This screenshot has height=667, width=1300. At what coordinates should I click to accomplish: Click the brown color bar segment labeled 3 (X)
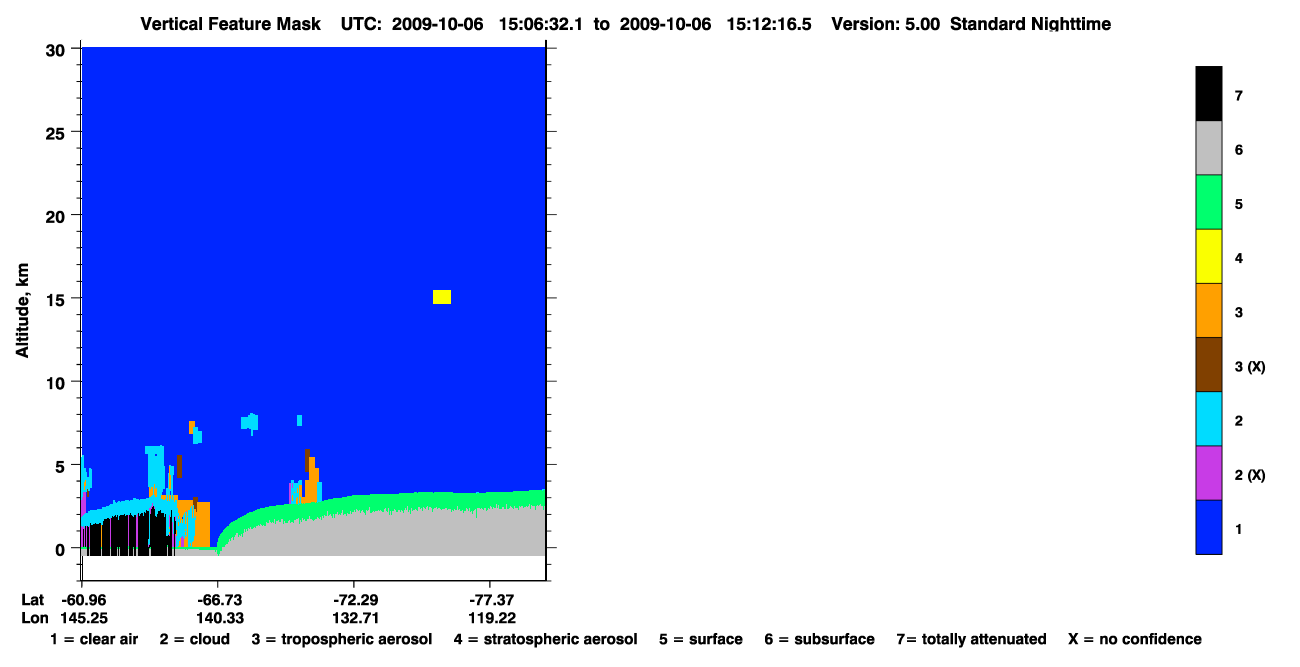(x=1208, y=364)
